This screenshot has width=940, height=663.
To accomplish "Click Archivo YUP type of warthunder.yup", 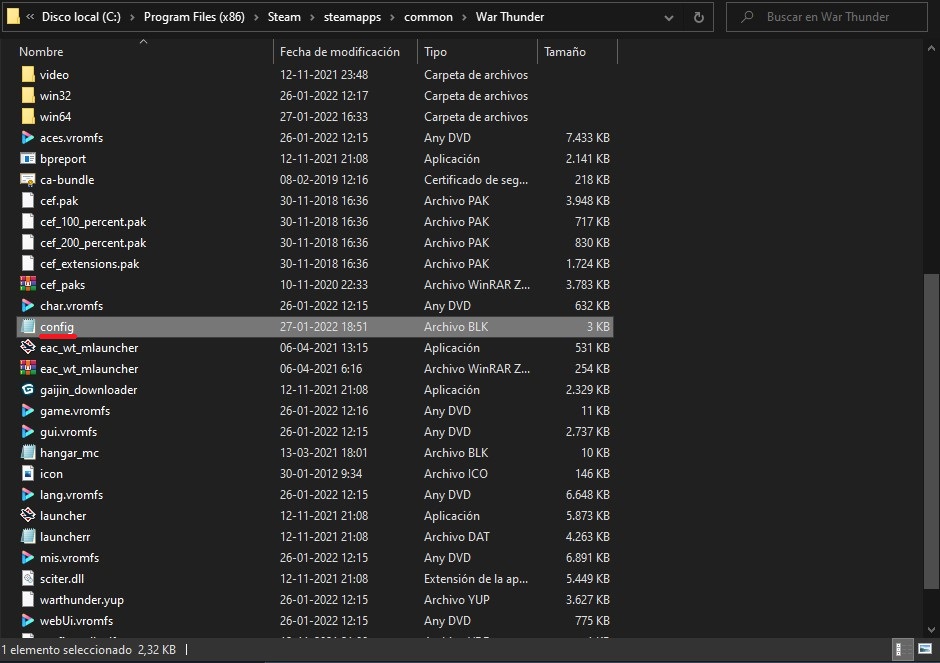I will 457,599.
